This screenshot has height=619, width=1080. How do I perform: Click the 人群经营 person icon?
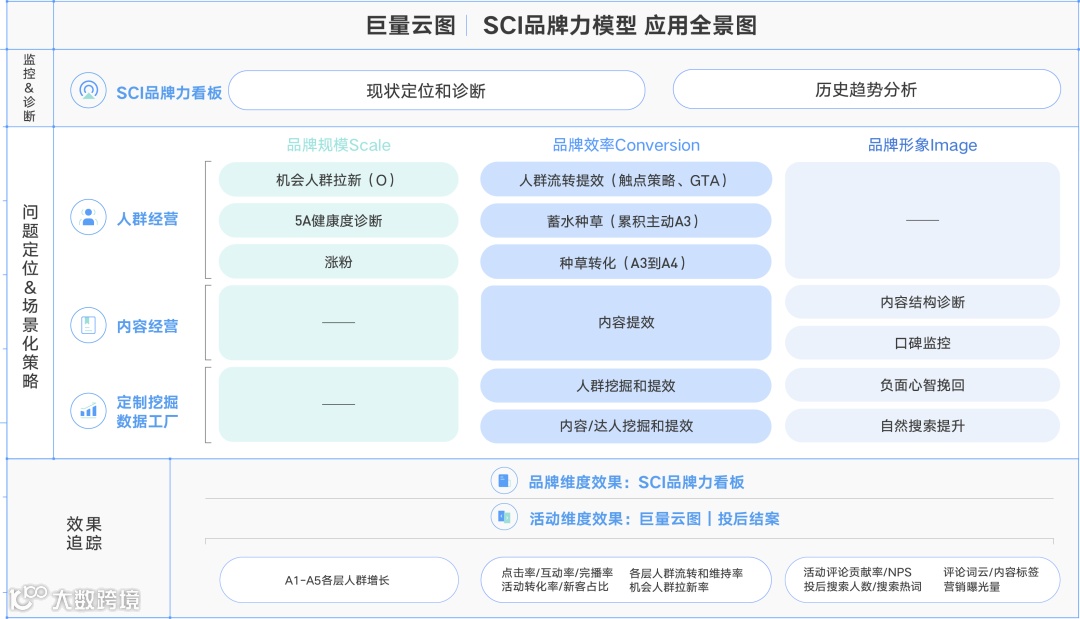coord(88,218)
